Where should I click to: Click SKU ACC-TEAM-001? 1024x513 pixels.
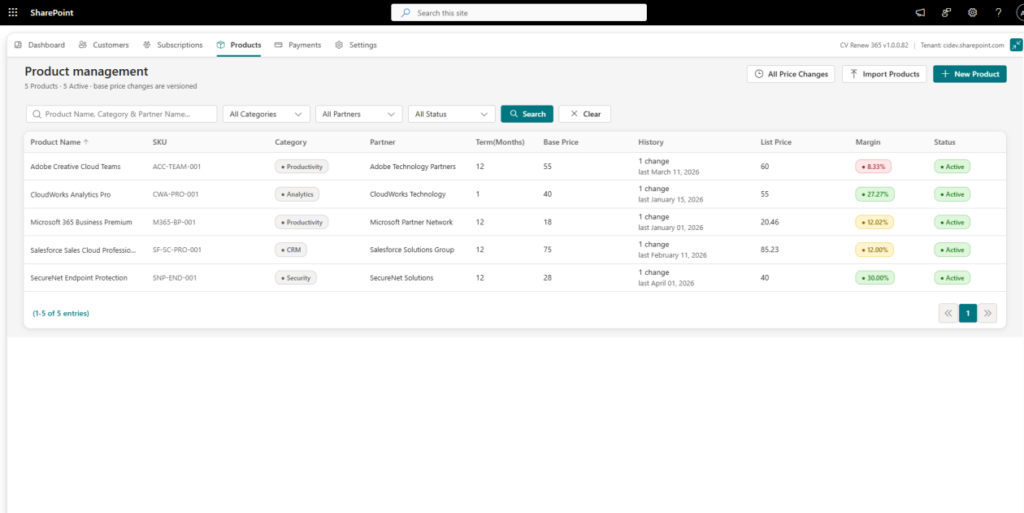pyautogui.click(x=177, y=166)
